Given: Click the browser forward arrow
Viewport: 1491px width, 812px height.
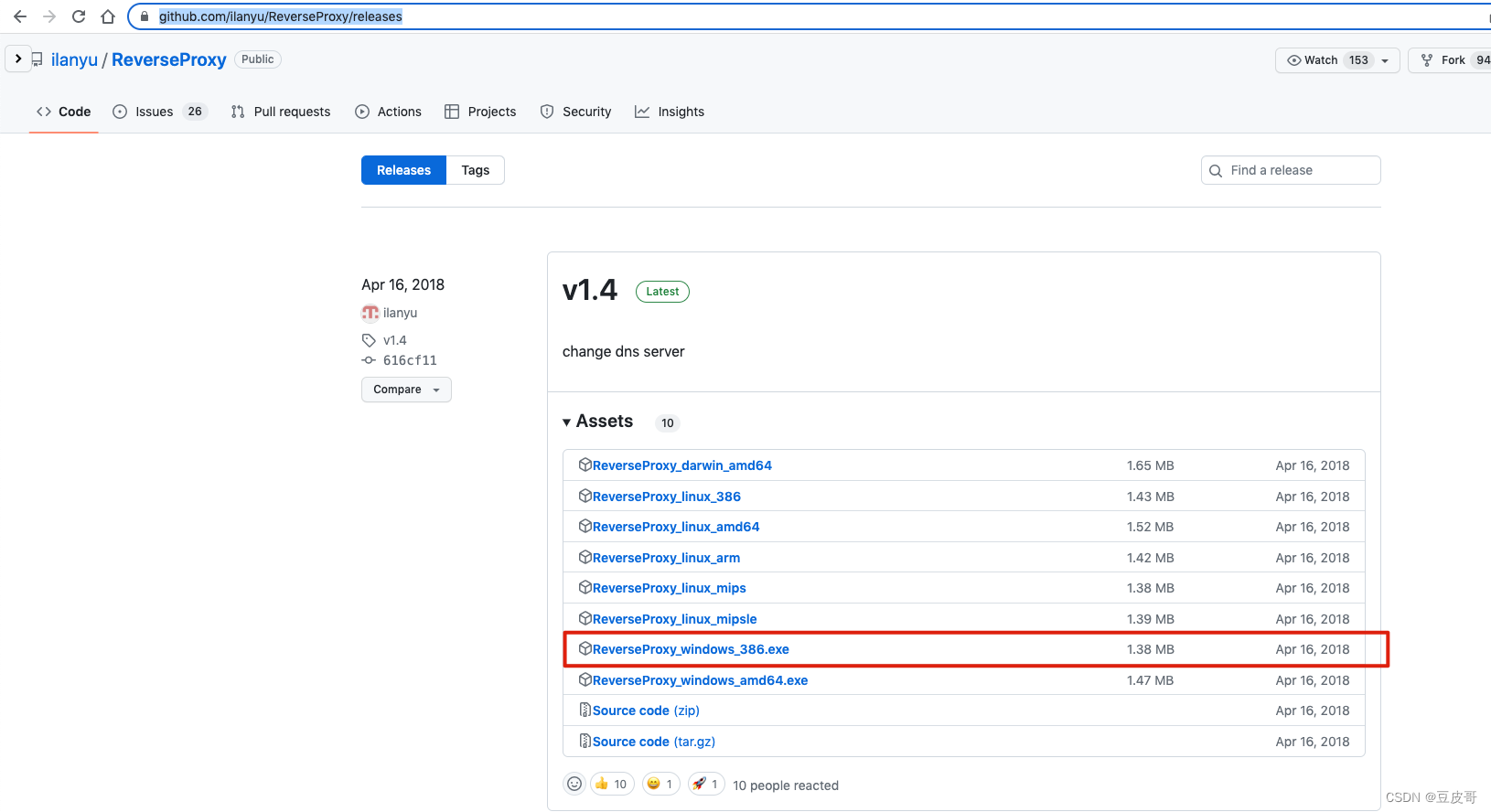Looking at the screenshot, I should 49,16.
